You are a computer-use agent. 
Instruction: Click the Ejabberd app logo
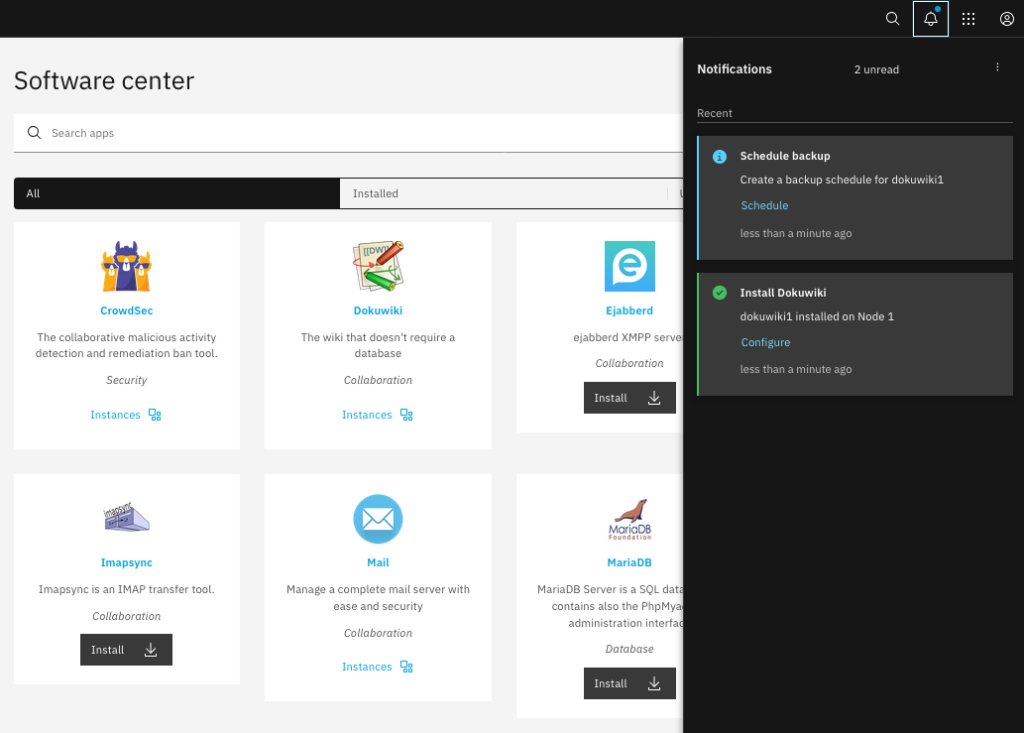tap(630, 266)
